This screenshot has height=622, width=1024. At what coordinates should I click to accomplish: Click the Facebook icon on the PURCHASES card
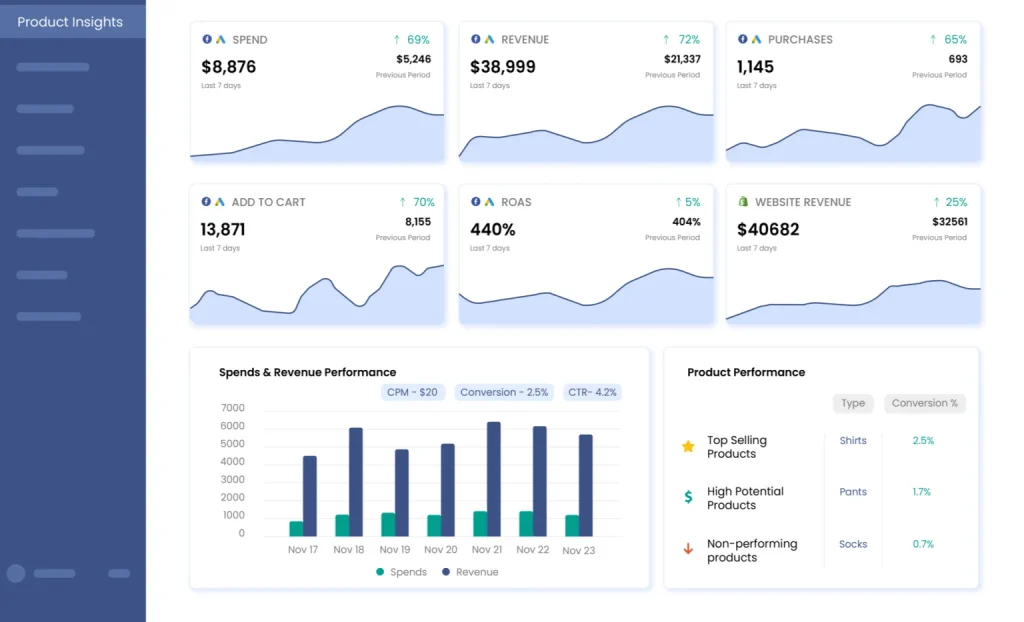click(x=742, y=39)
